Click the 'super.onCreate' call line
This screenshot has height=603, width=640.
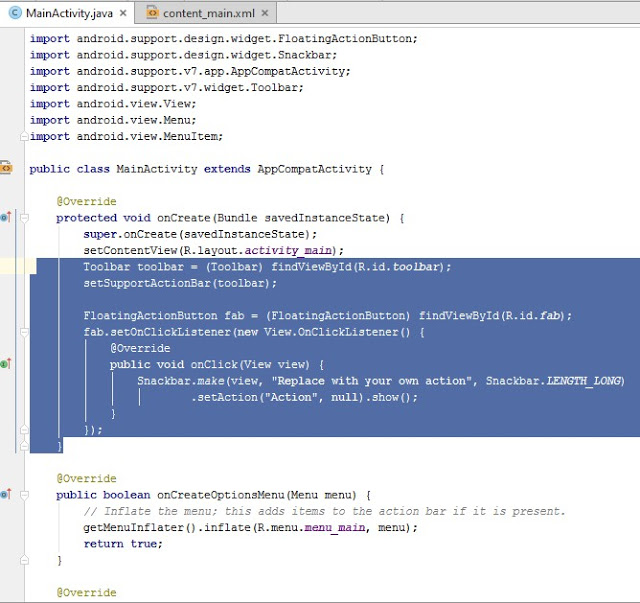pyautogui.click(x=200, y=234)
